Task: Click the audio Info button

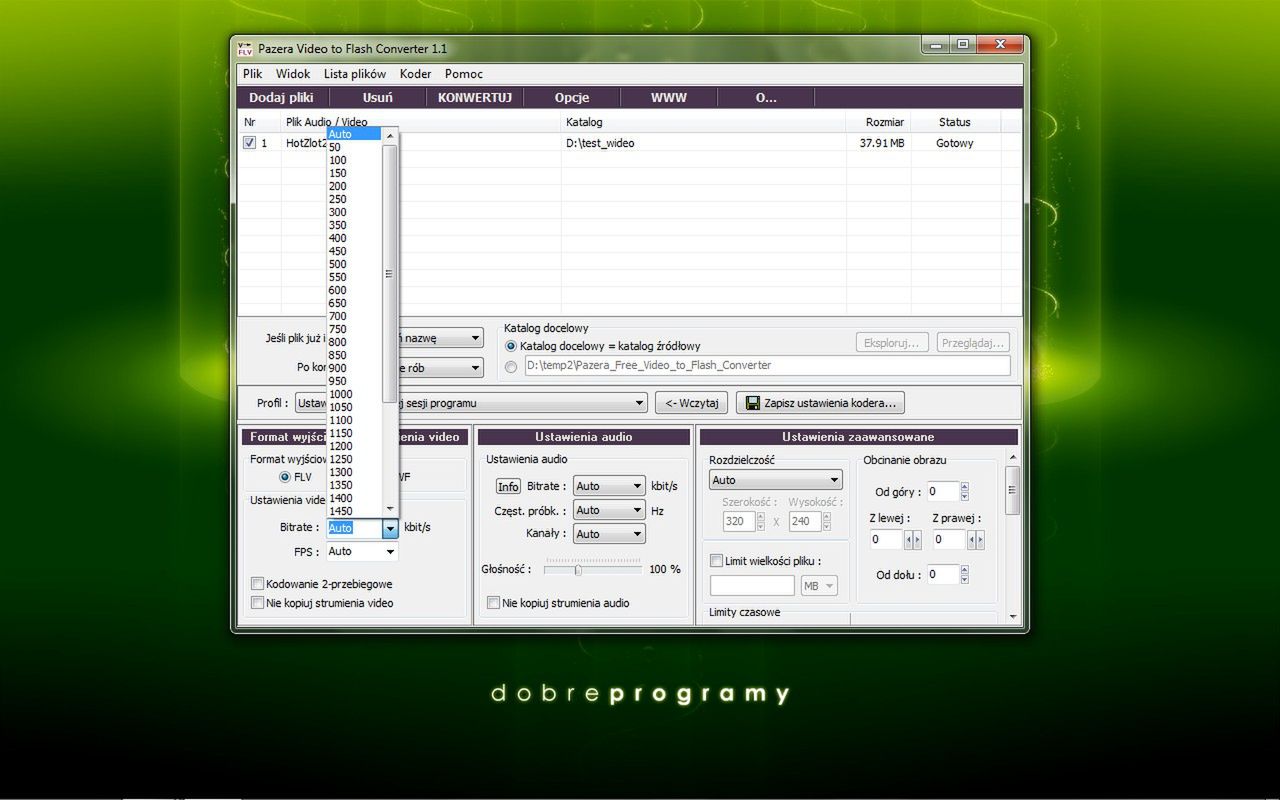Action: [508, 486]
